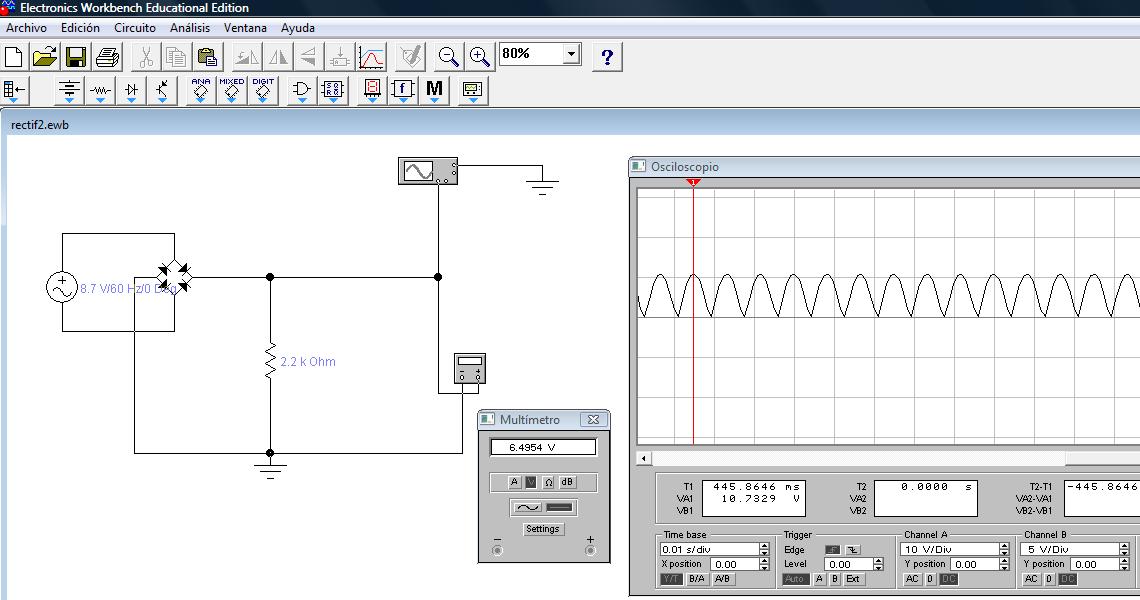Click the oscilloscope horizontal scrollbar left arrow
The width and height of the screenshot is (1140, 600).
[645, 458]
